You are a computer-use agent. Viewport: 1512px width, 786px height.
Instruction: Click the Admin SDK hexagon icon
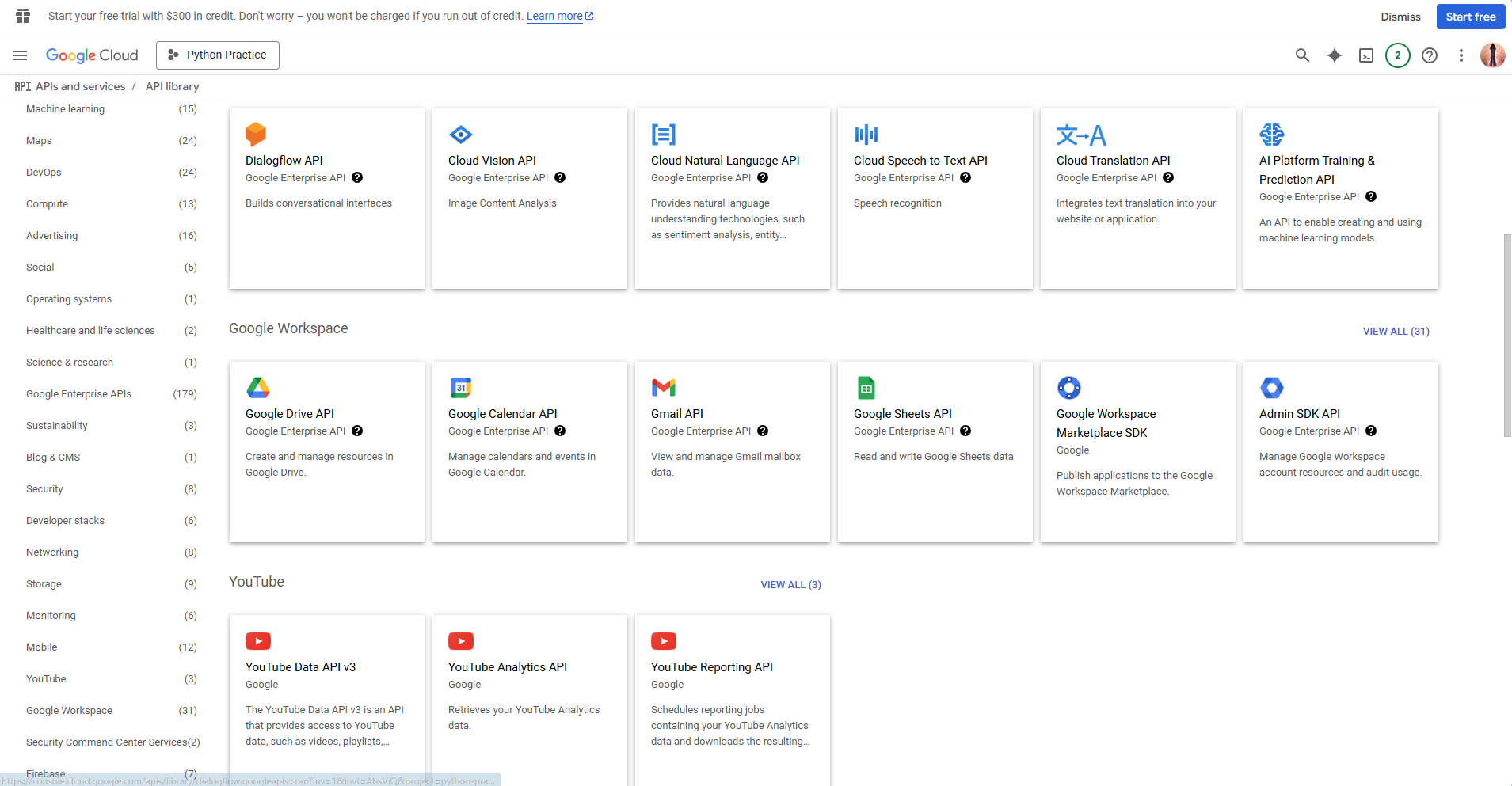click(1272, 388)
